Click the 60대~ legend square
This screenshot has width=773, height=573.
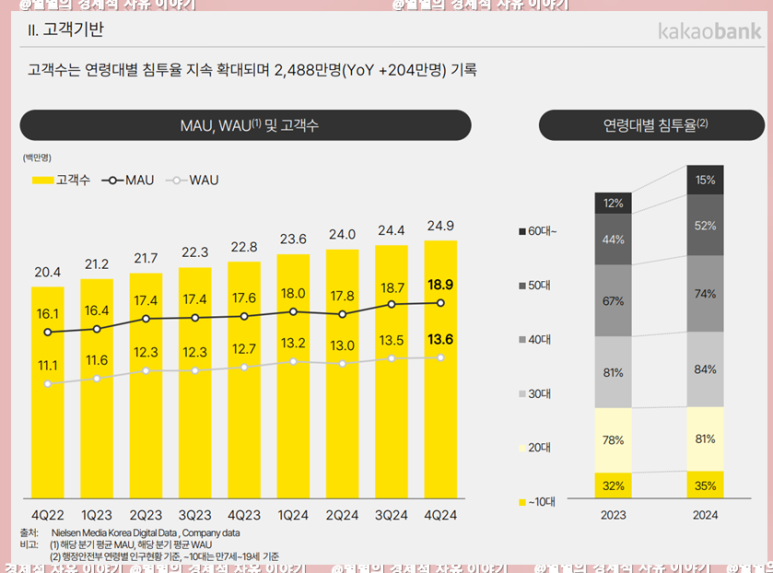pyautogui.click(x=522, y=231)
